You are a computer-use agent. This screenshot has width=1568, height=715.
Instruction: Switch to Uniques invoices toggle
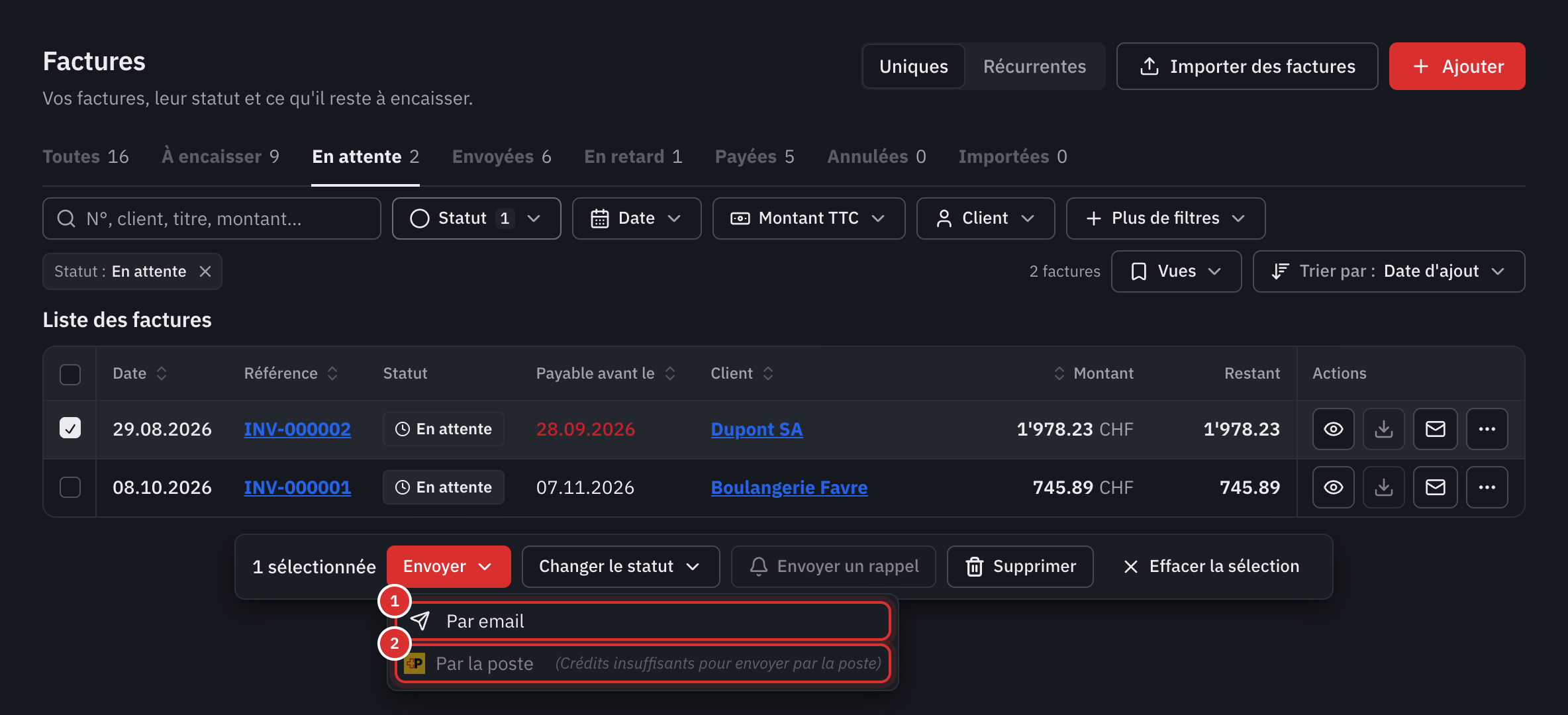[913, 66]
